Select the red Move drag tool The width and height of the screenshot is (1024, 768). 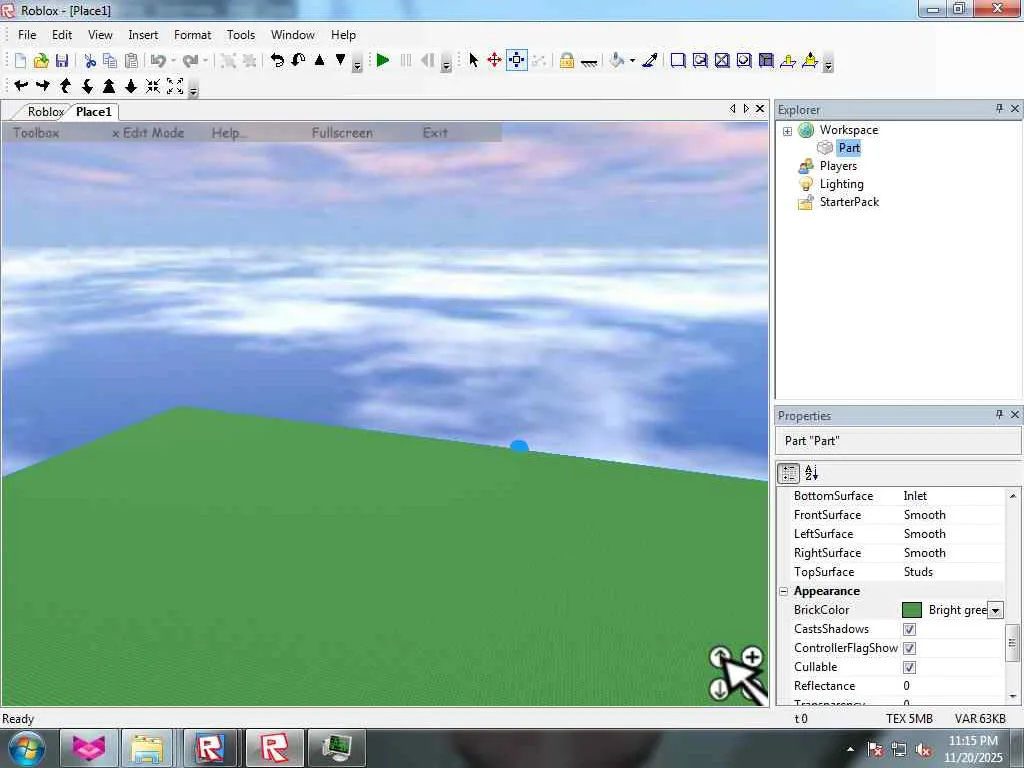click(494, 61)
